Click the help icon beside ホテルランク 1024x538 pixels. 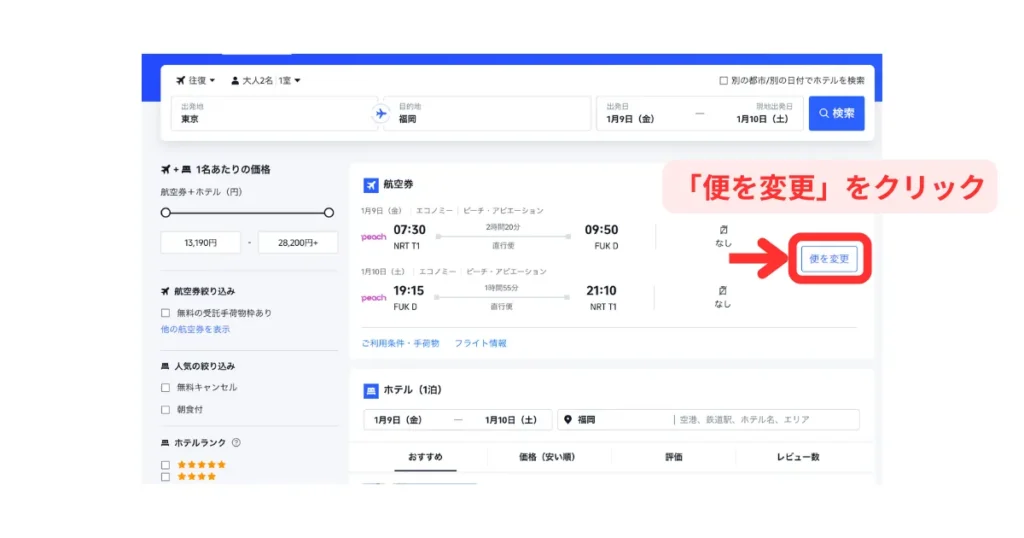point(236,443)
